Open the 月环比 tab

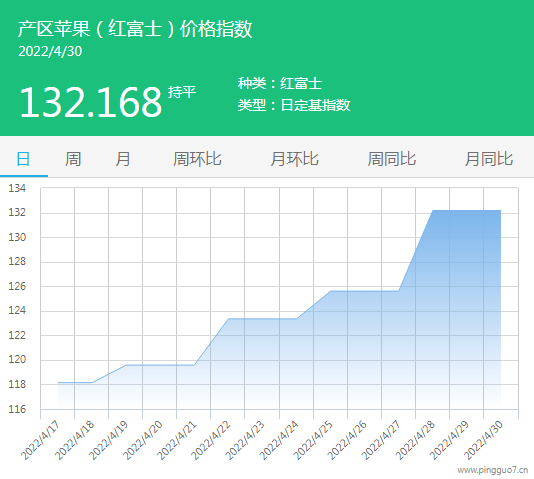pos(295,159)
